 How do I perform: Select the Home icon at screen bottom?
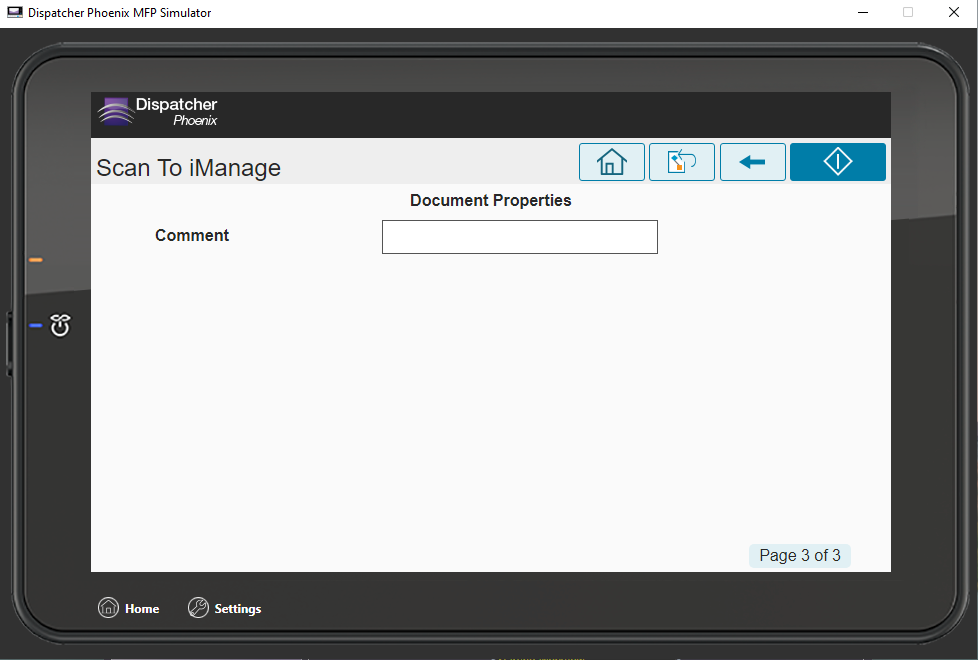coord(108,607)
